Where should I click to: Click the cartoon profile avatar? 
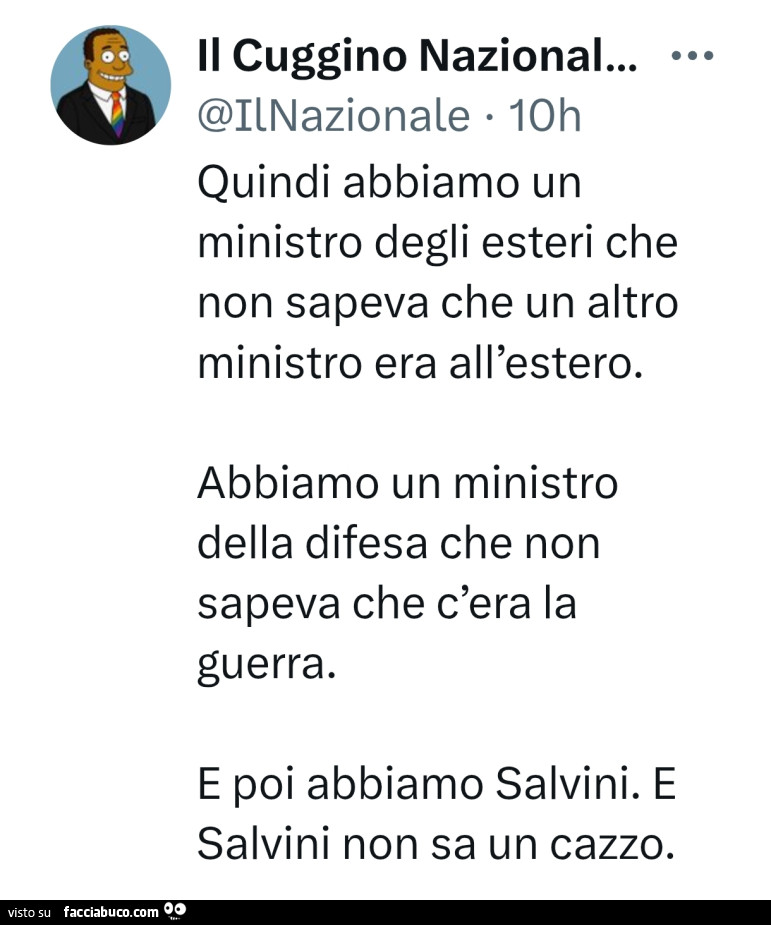pos(109,86)
